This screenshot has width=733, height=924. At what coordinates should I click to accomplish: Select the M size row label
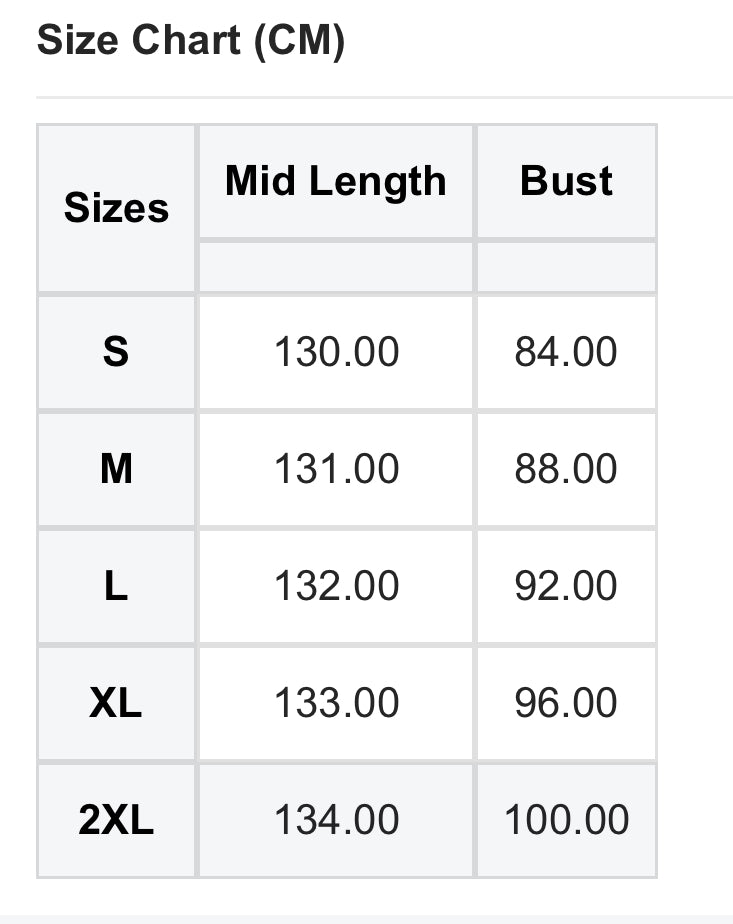[x=116, y=469]
